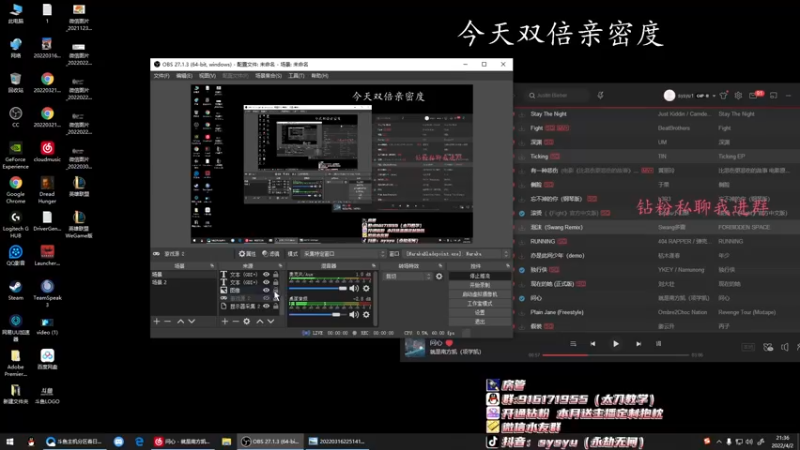Adjust the 桌面音频 volume slider

click(x=318, y=315)
